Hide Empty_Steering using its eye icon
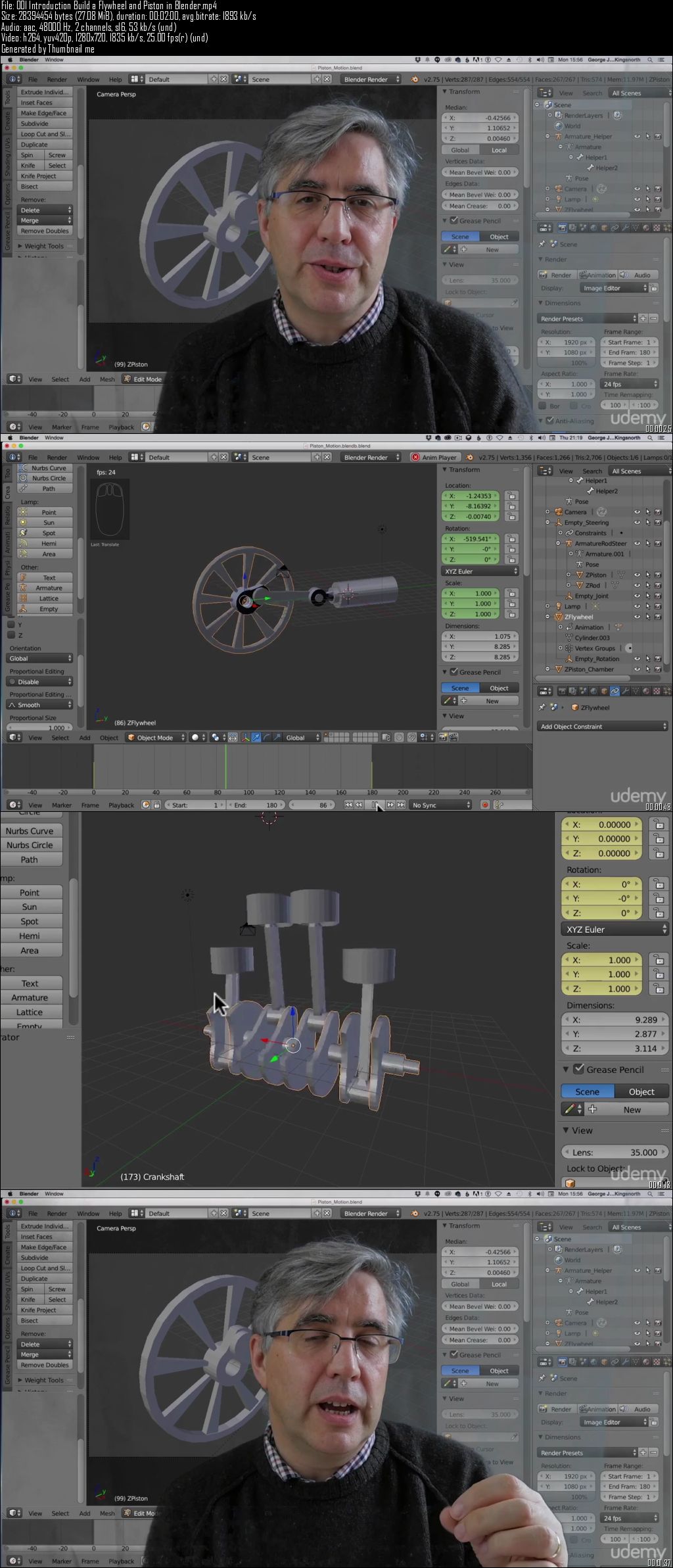673x1568 pixels. point(637,523)
